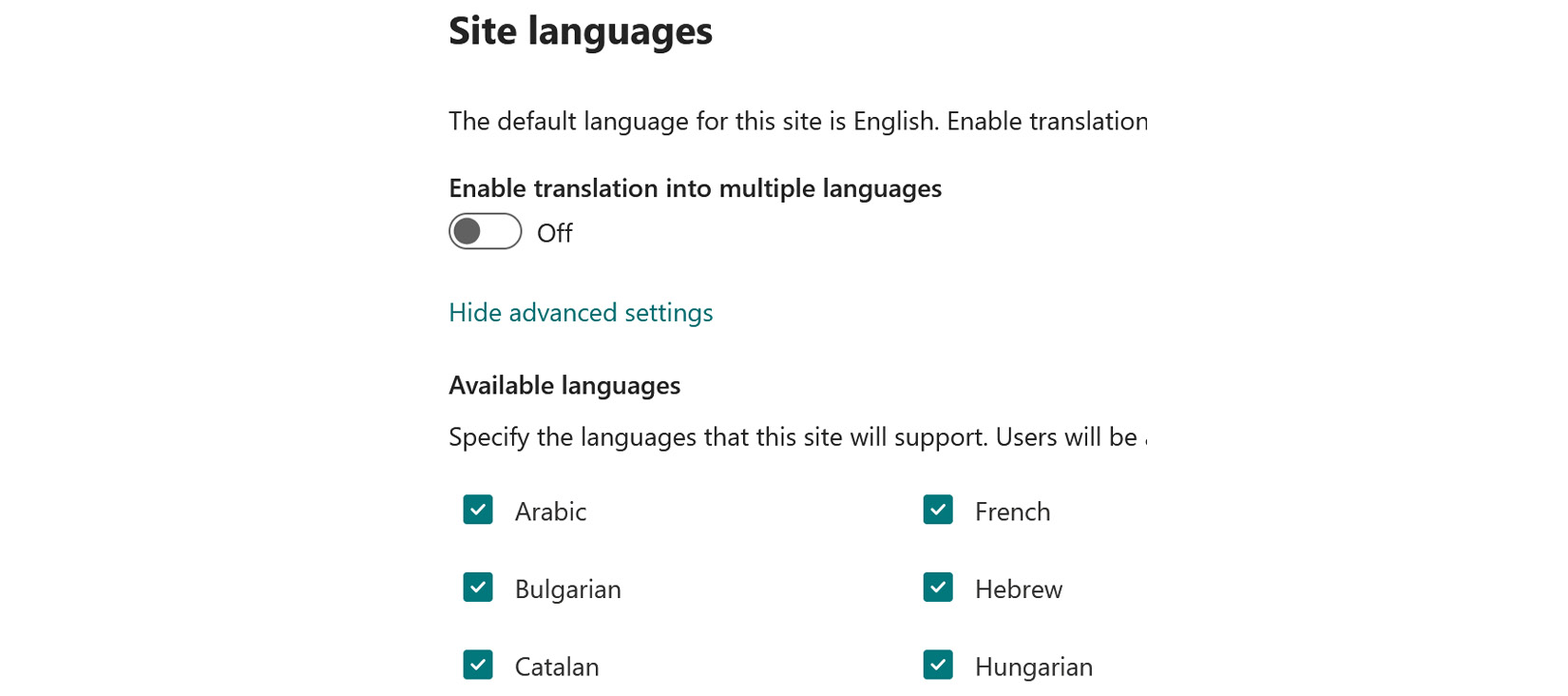Click the Specify the languages description text
This screenshot has height=696, width=1568.
click(x=798, y=437)
